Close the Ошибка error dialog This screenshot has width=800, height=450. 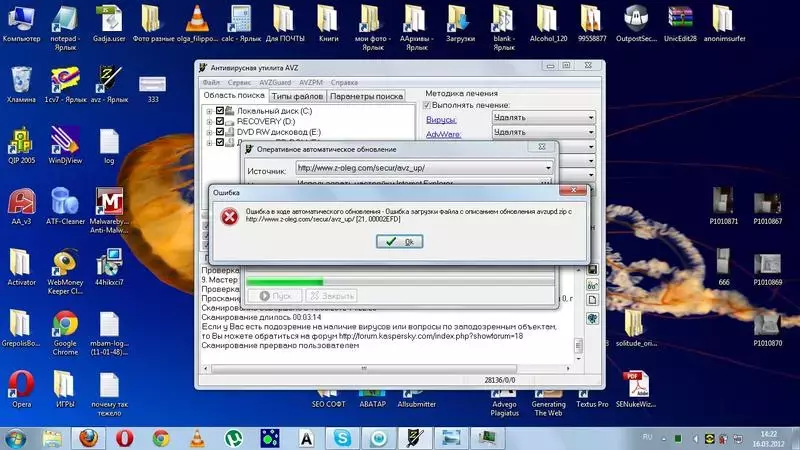point(573,190)
